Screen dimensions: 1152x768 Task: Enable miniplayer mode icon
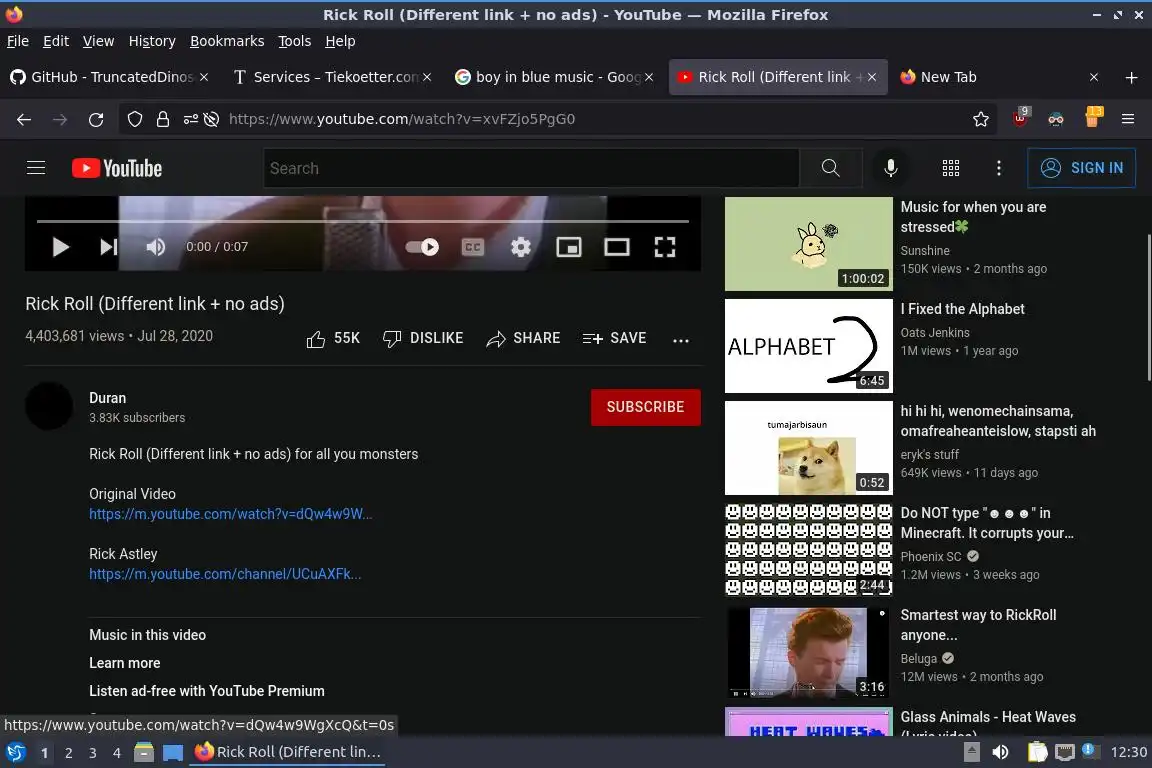(569, 247)
